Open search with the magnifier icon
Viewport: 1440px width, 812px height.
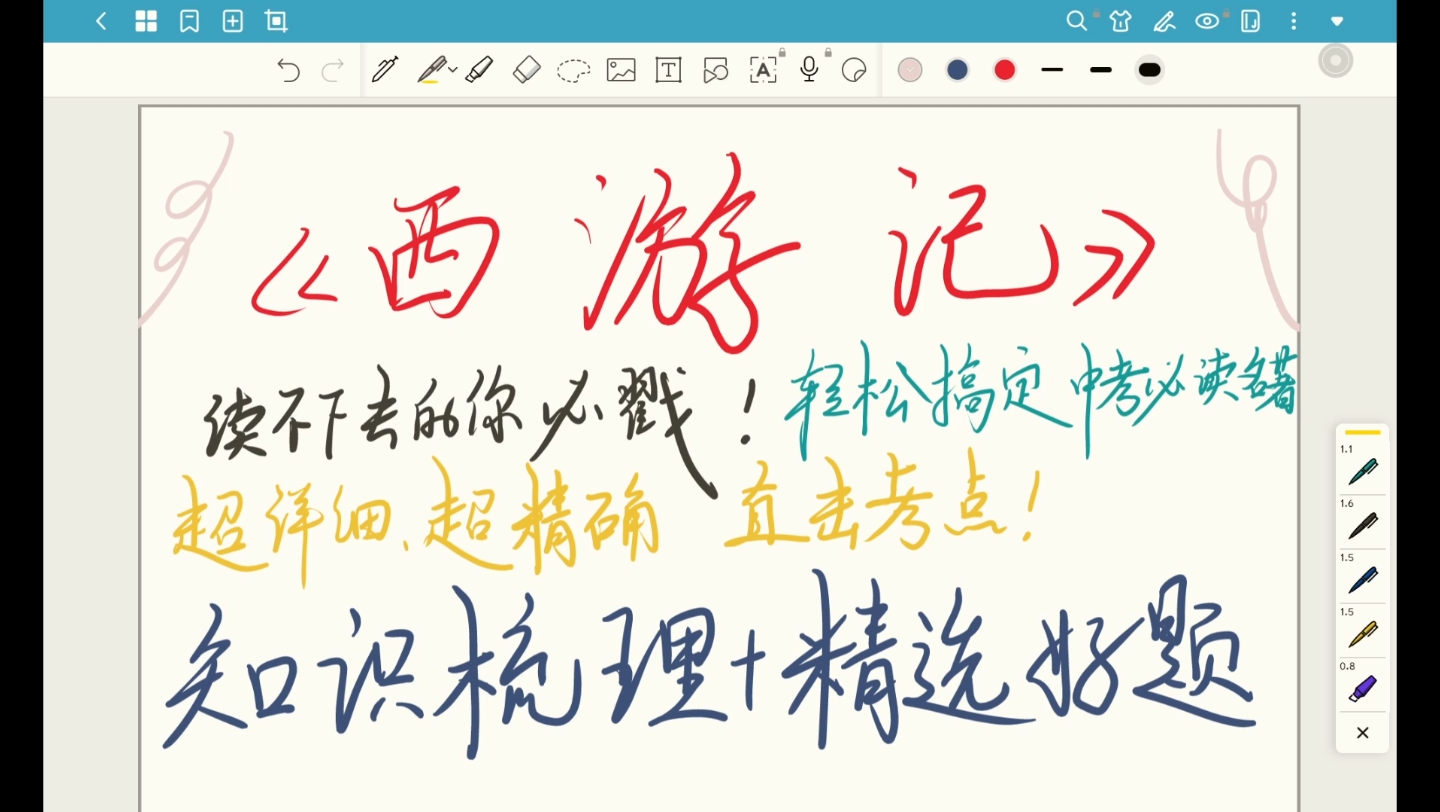click(1076, 21)
